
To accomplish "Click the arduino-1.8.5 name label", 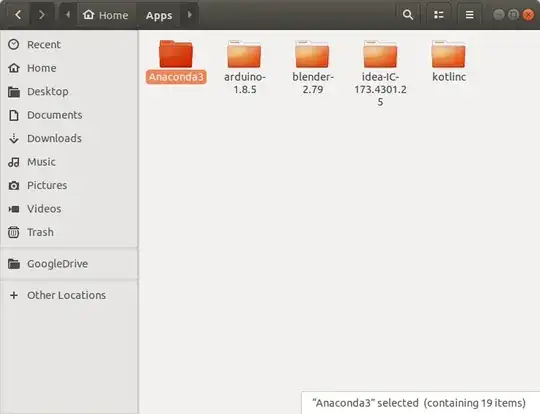I will point(245,83).
